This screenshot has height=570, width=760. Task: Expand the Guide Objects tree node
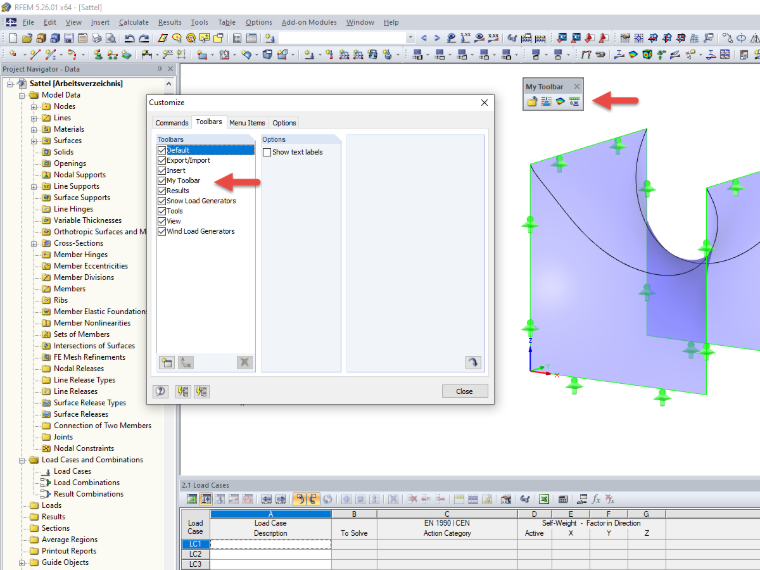point(22,563)
